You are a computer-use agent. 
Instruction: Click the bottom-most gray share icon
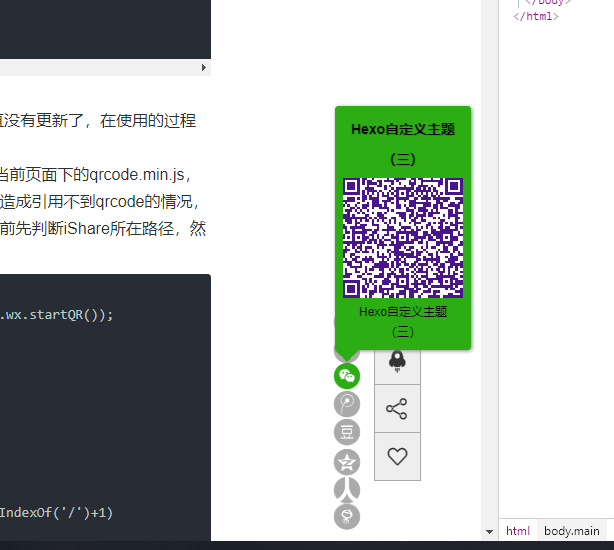pos(346,517)
